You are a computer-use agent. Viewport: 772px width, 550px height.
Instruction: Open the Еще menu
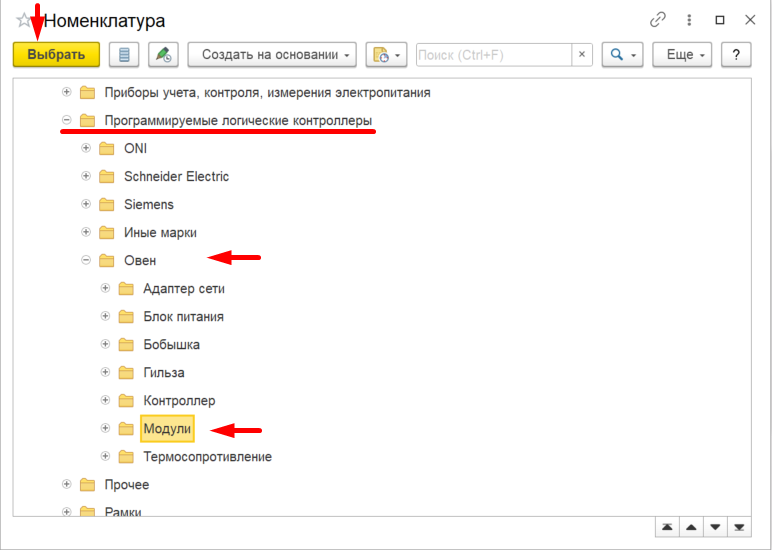682,55
